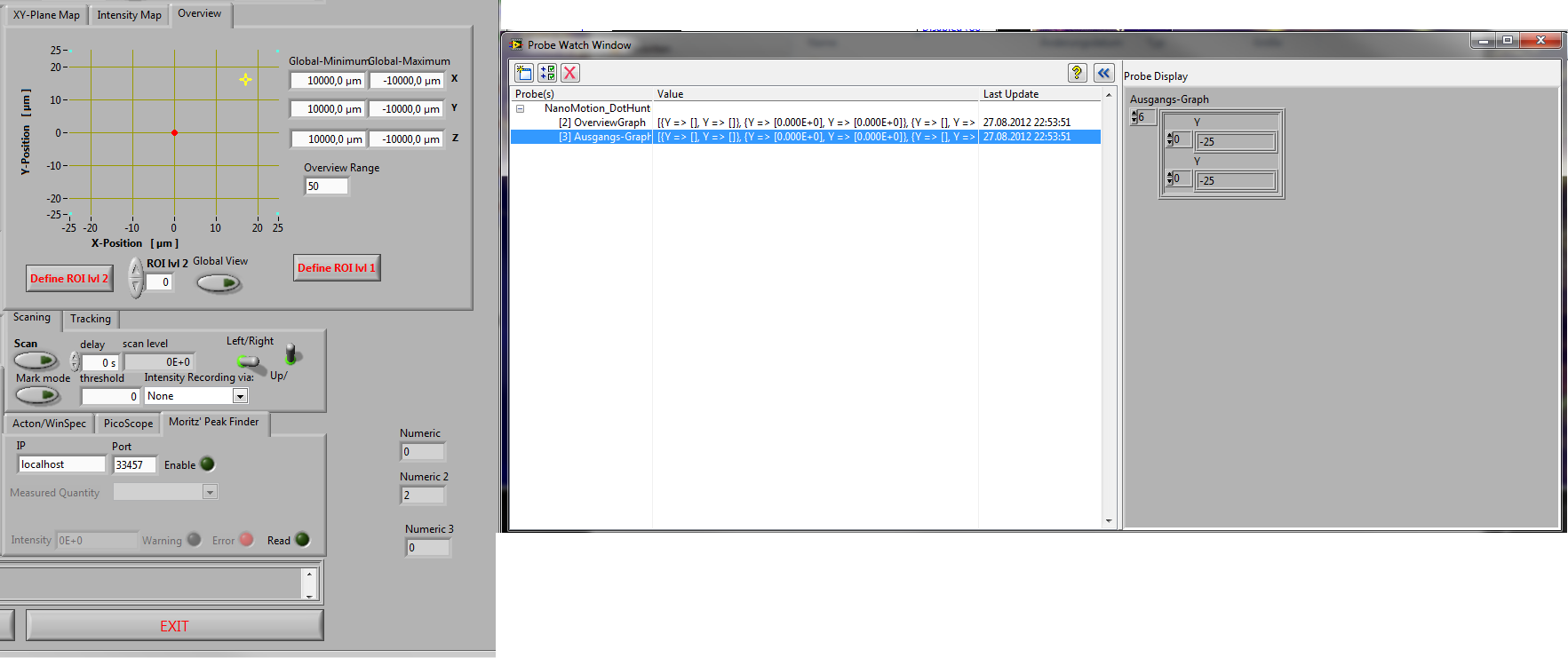The width and height of the screenshot is (1568, 658).
Task: Click the ROI lvl 2 stepper control
Action: click(x=136, y=278)
